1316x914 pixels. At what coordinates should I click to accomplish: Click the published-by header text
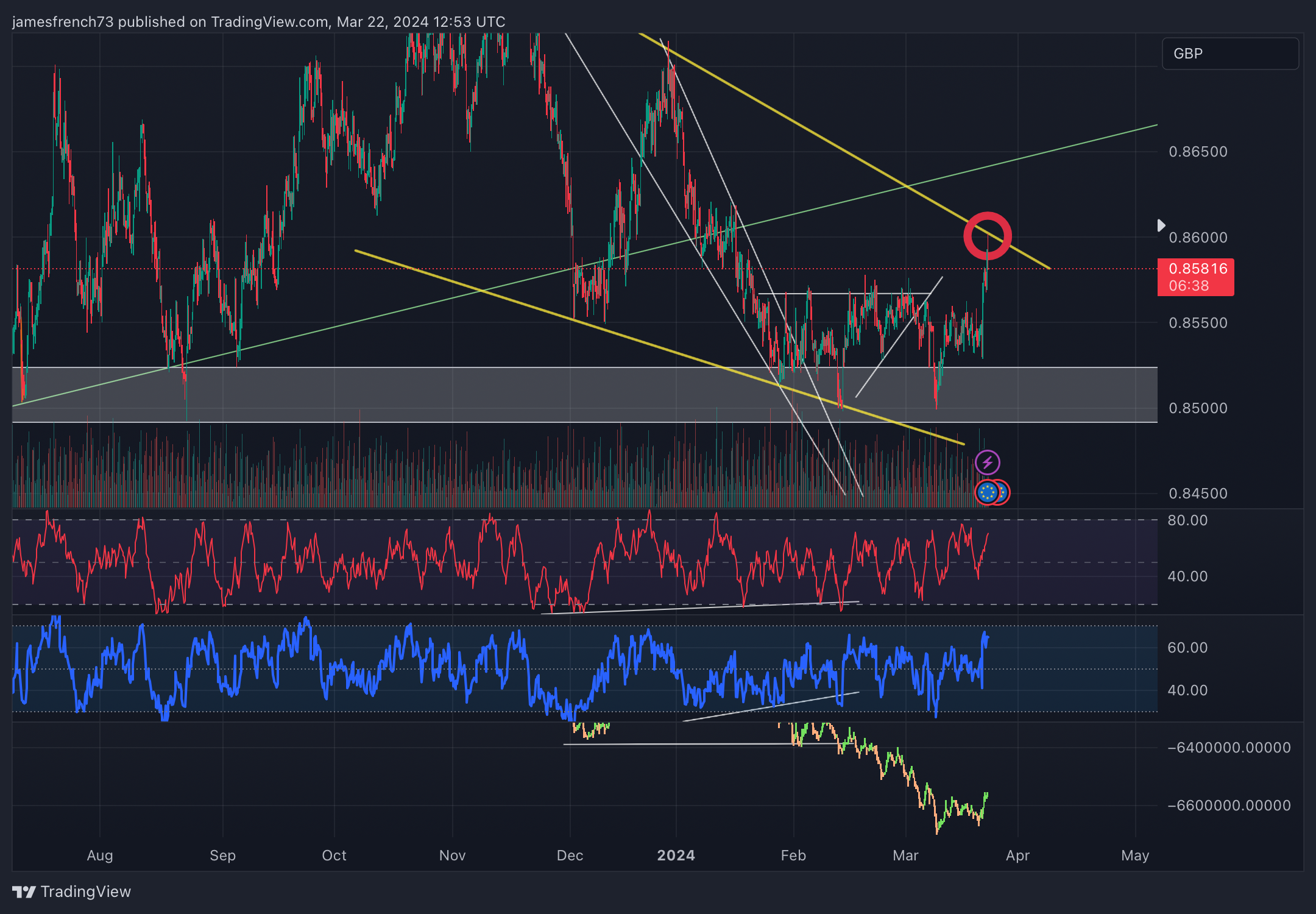[x=258, y=22]
